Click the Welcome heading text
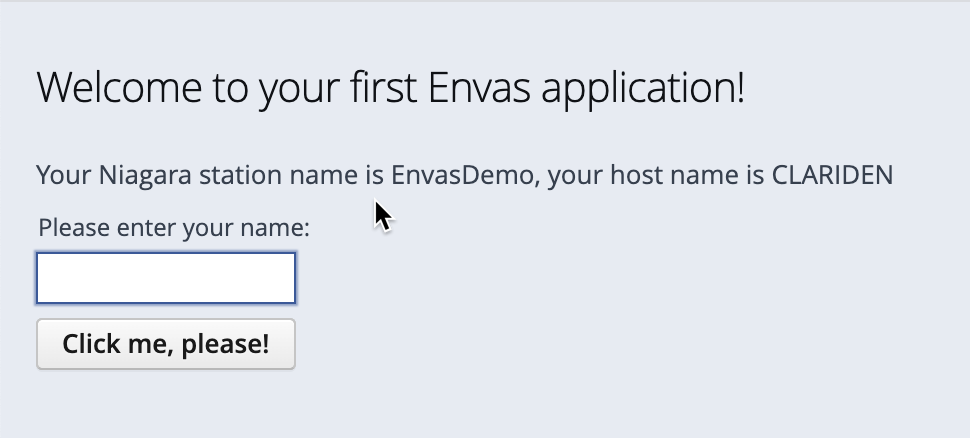The width and height of the screenshot is (970, 438). point(391,88)
